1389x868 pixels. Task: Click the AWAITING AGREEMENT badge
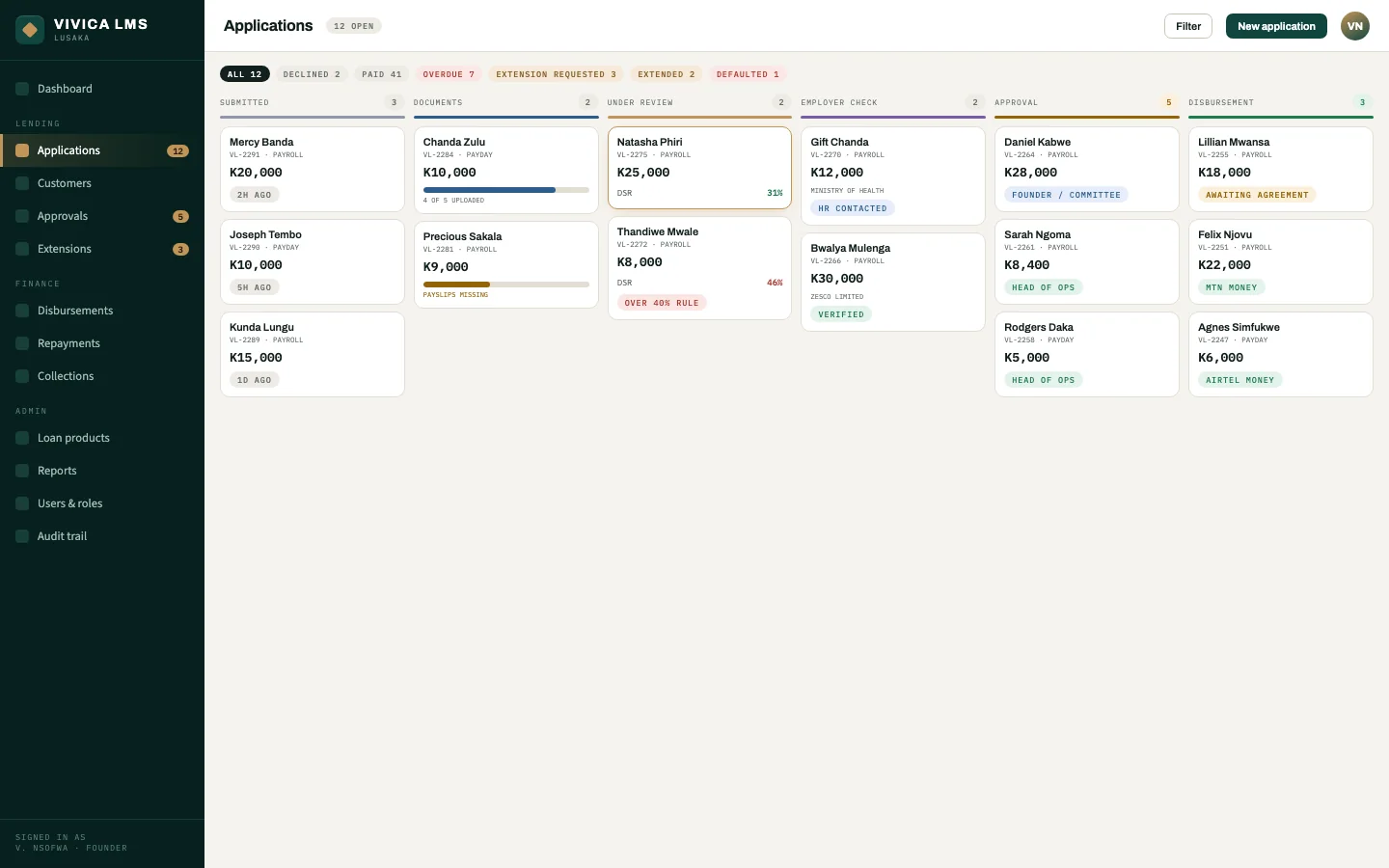click(x=1257, y=195)
